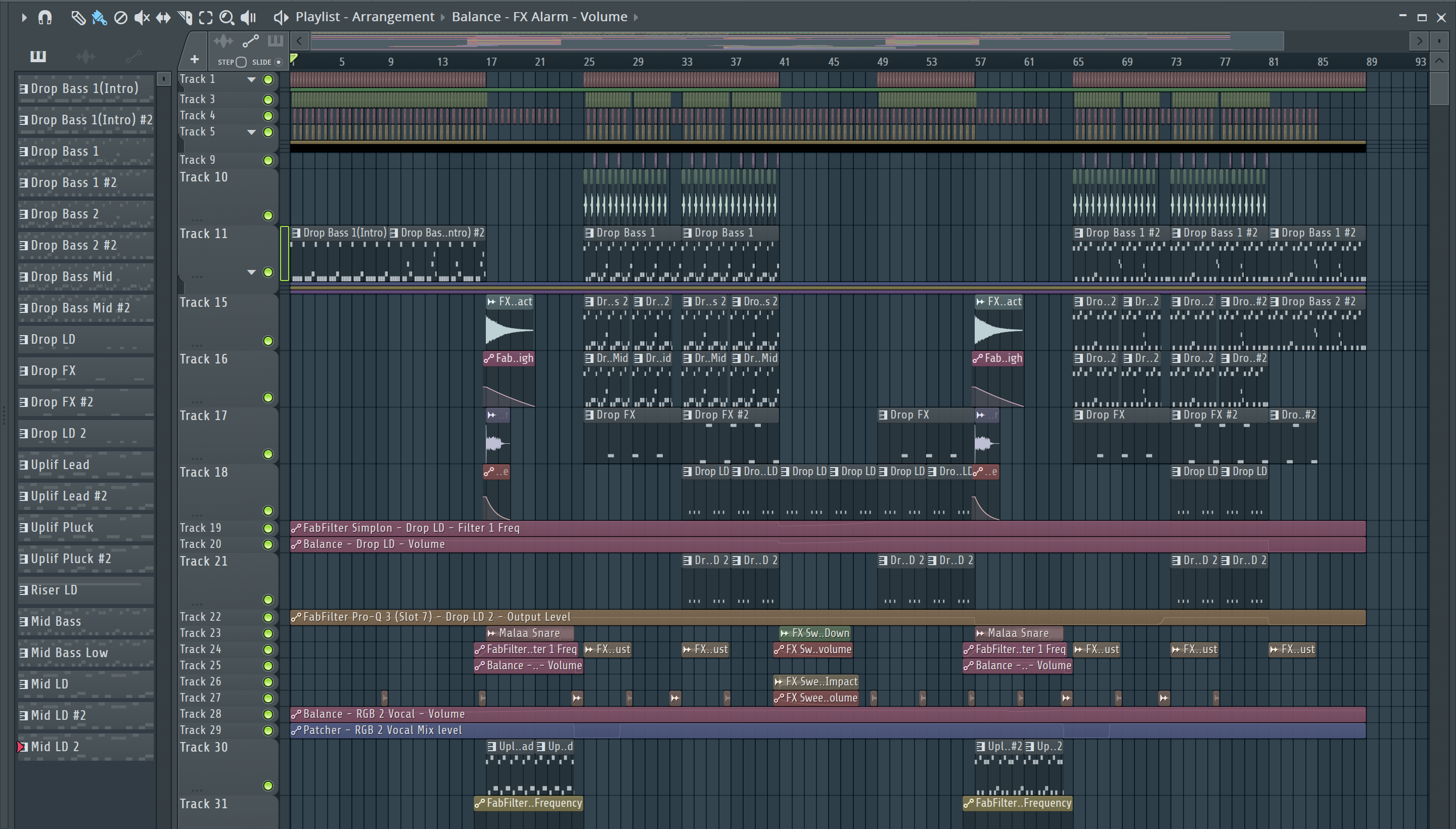The width and height of the screenshot is (1456, 829).
Task: Select the Delete tool
Action: [120, 18]
